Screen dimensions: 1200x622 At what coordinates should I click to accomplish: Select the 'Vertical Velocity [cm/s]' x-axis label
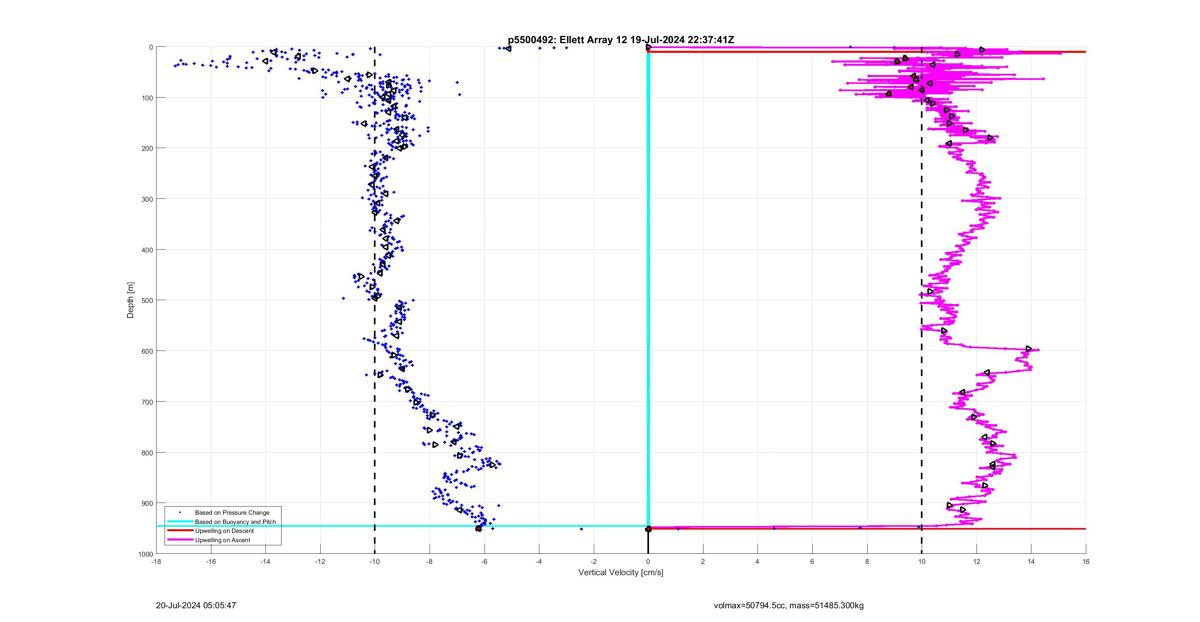click(x=620, y=573)
